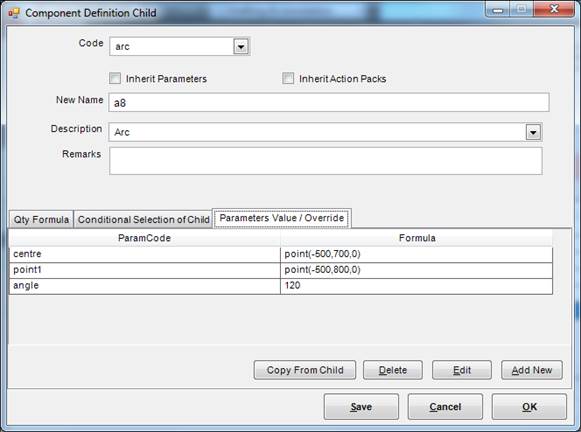Switch to the Qty Formula tab
581x432 pixels.
coord(41,220)
